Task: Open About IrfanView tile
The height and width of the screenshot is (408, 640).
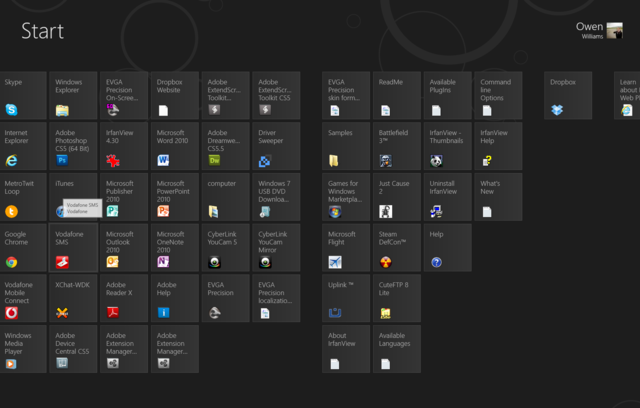Action: tap(346, 349)
